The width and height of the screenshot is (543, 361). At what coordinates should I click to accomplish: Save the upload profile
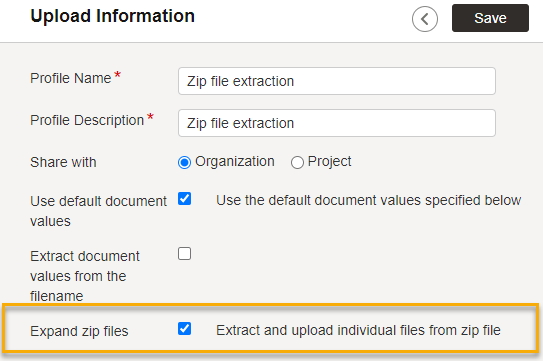point(490,18)
